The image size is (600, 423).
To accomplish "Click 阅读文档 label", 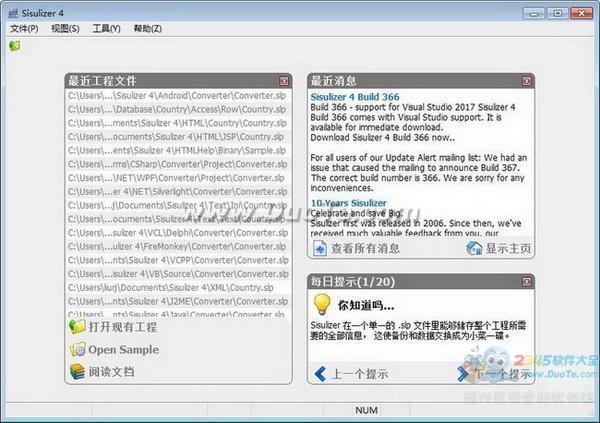I will [x=111, y=372].
